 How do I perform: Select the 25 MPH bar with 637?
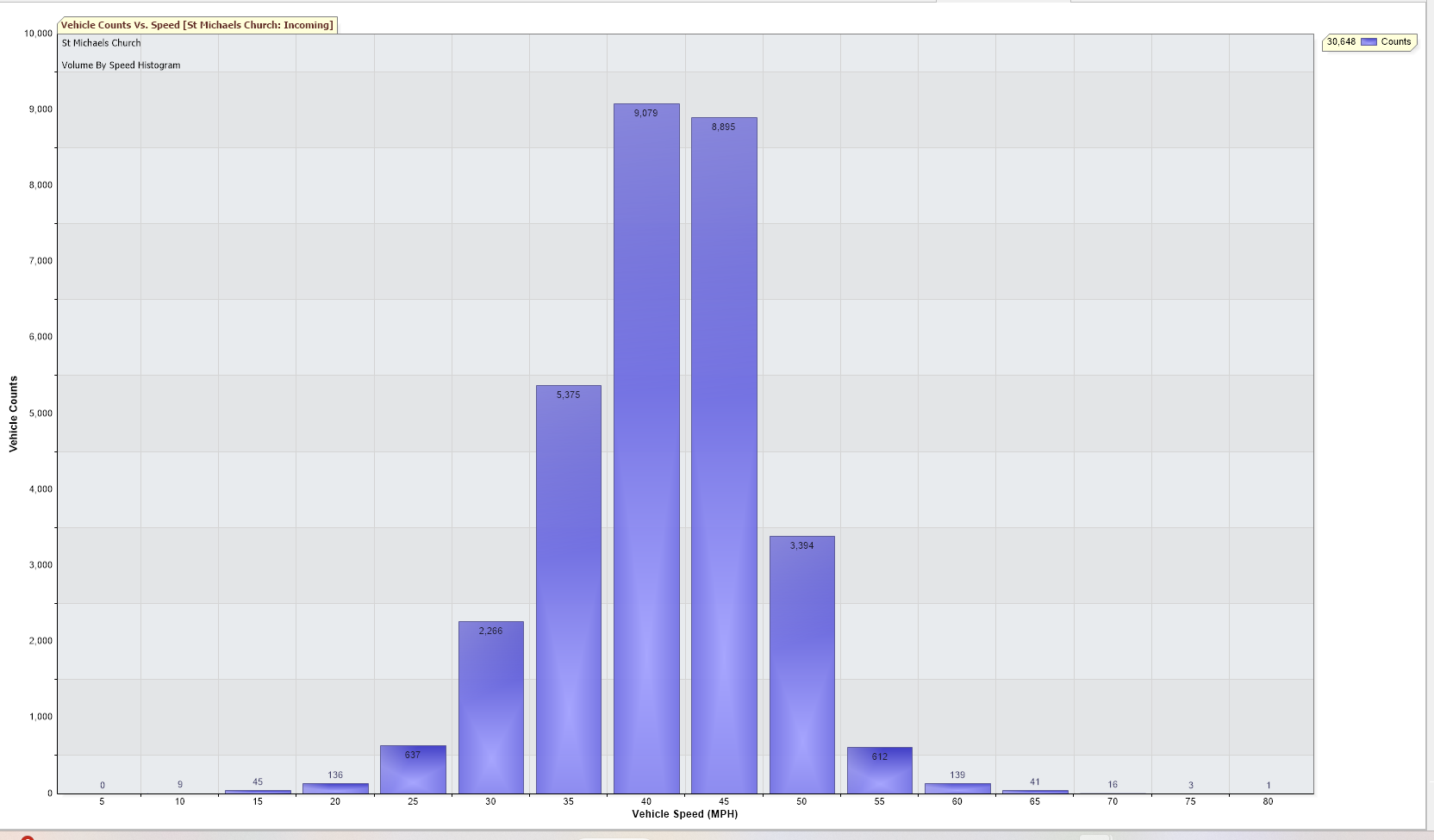pyautogui.click(x=413, y=771)
